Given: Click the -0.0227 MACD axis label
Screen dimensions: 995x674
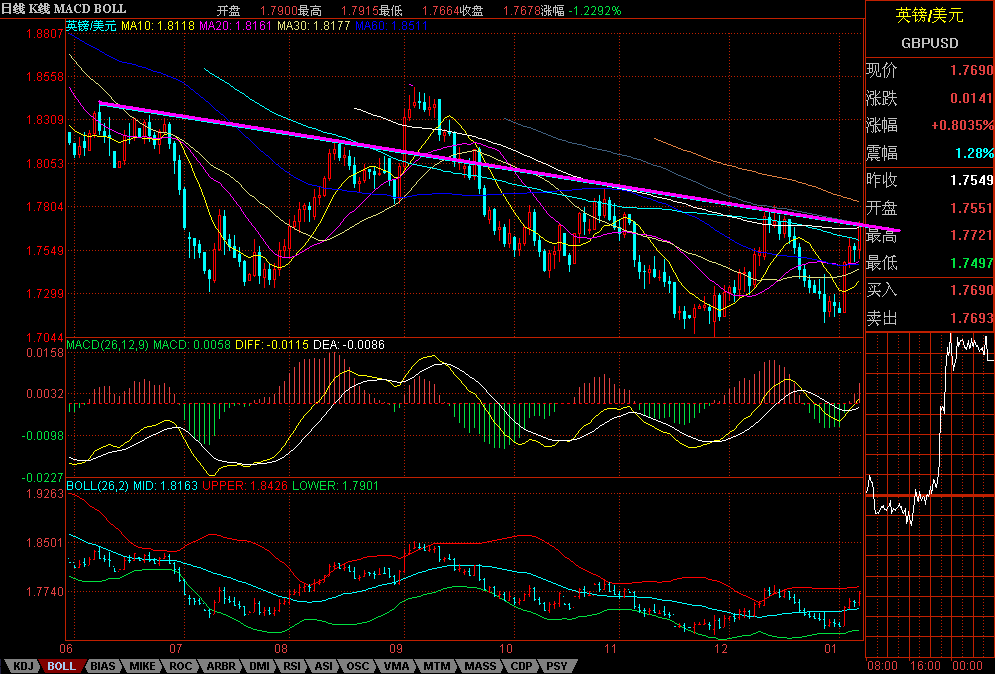Looking at the screenshot, I should (x=43, y=477).
